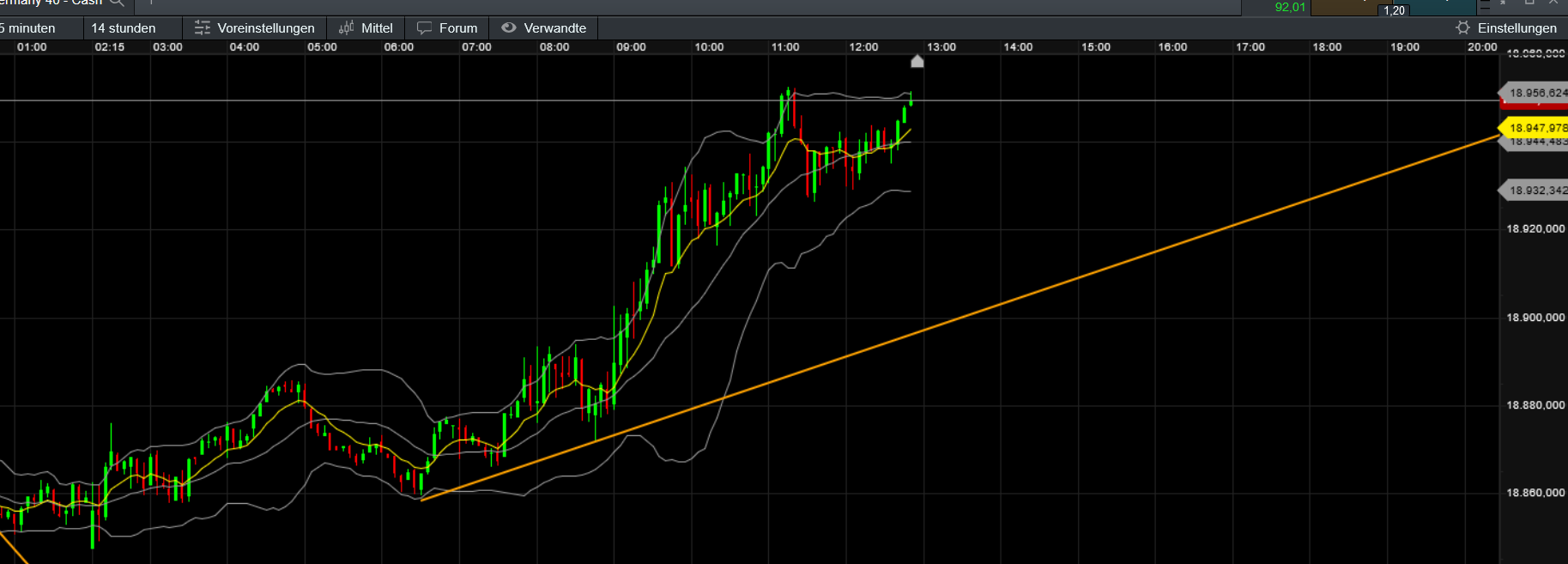Click the 1,20 spread value
Viewport: 1568px width, 564px height.
click(x=1395, y=10)
